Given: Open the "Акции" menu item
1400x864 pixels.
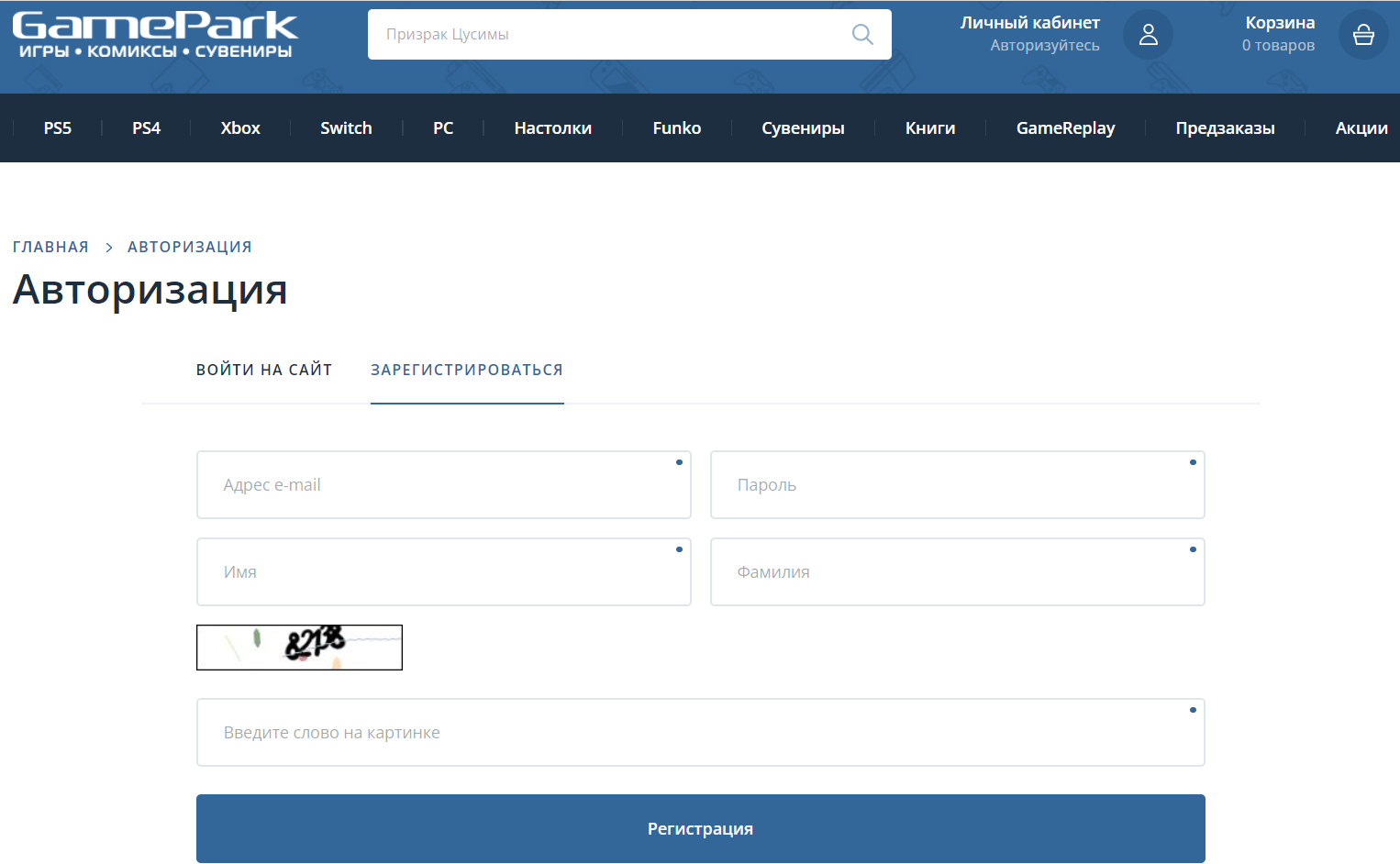Looking at the screenshot, I should point(1361,128).
